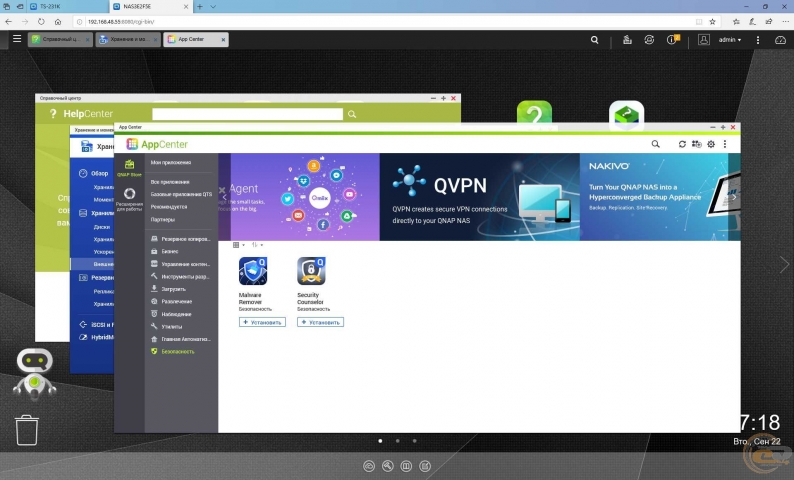The image size is (794, 480).
Task: Show previous App Center banner slide
Action: [x=224, y=197]
